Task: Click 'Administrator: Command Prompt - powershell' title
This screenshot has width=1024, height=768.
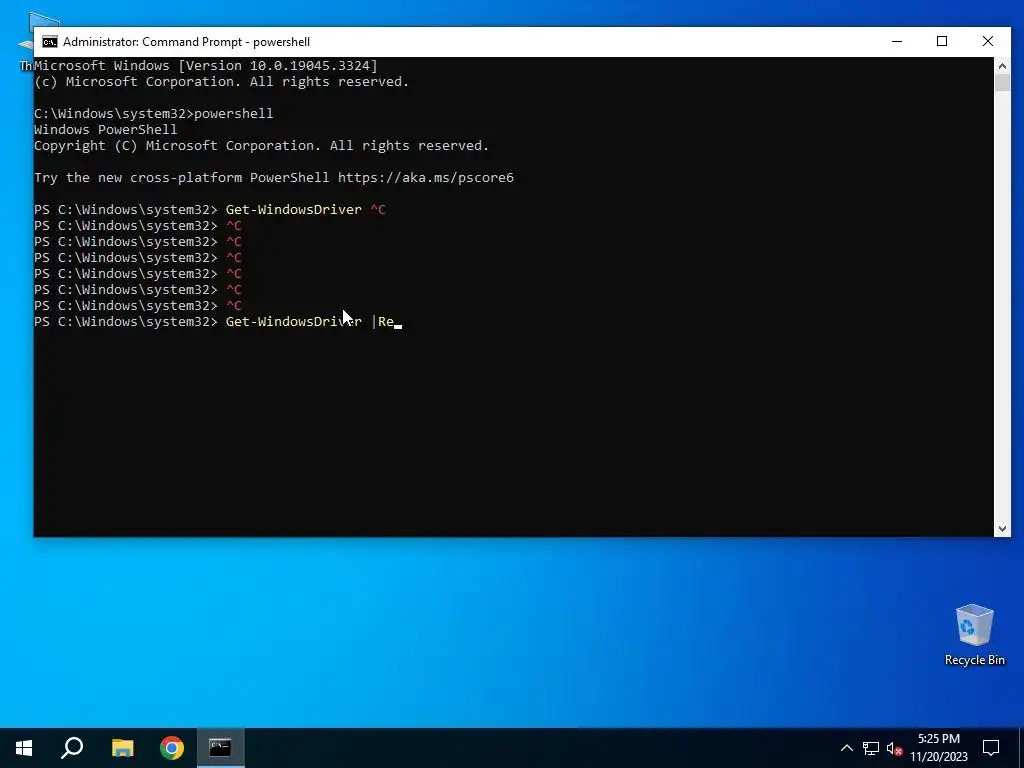Action: tap(186, 42)
